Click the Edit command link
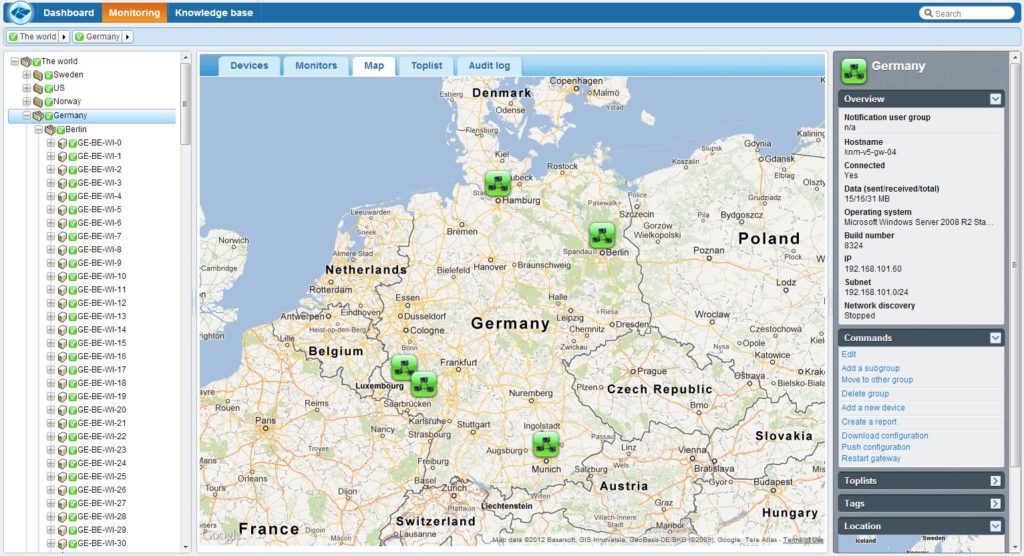The image size is (1024, 556). click(x=848, y=354)
